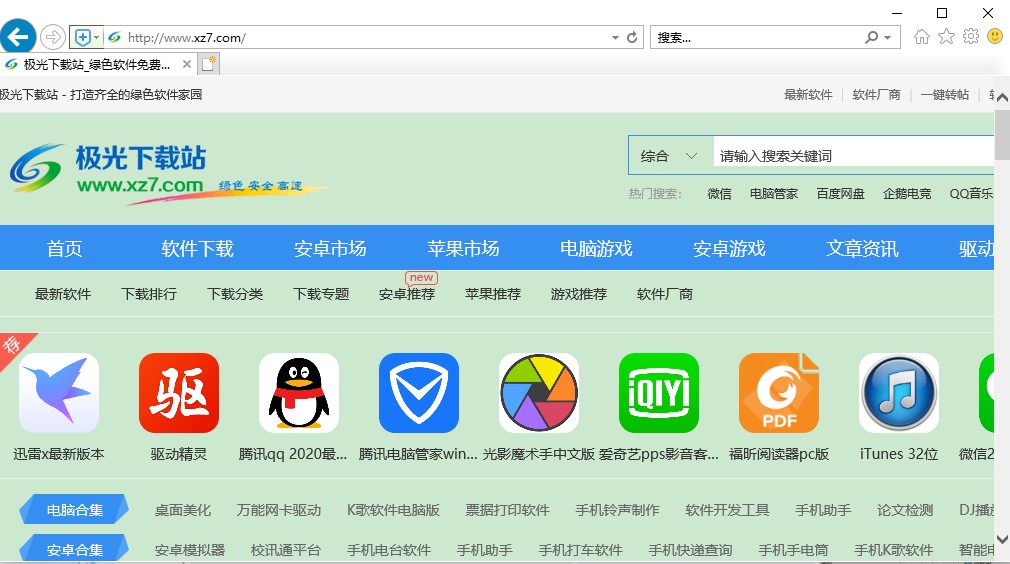The width and height of the screenshot is (1010, 564).
Task: Expand the address bar history dropdown arrow
Action: tap(615, 38)
